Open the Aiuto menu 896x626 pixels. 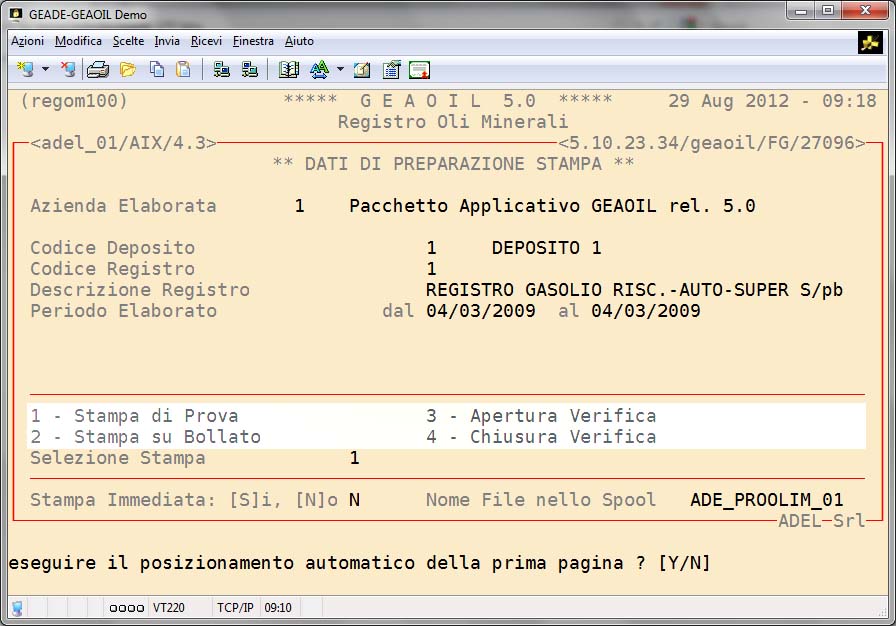[x=299, y=41]
